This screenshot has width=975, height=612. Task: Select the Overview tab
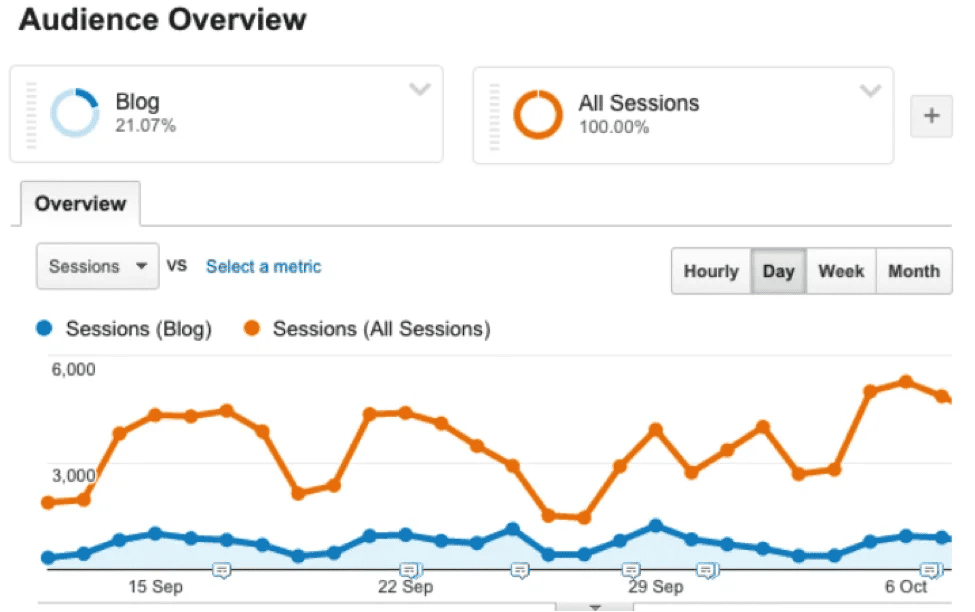[80, 203]
